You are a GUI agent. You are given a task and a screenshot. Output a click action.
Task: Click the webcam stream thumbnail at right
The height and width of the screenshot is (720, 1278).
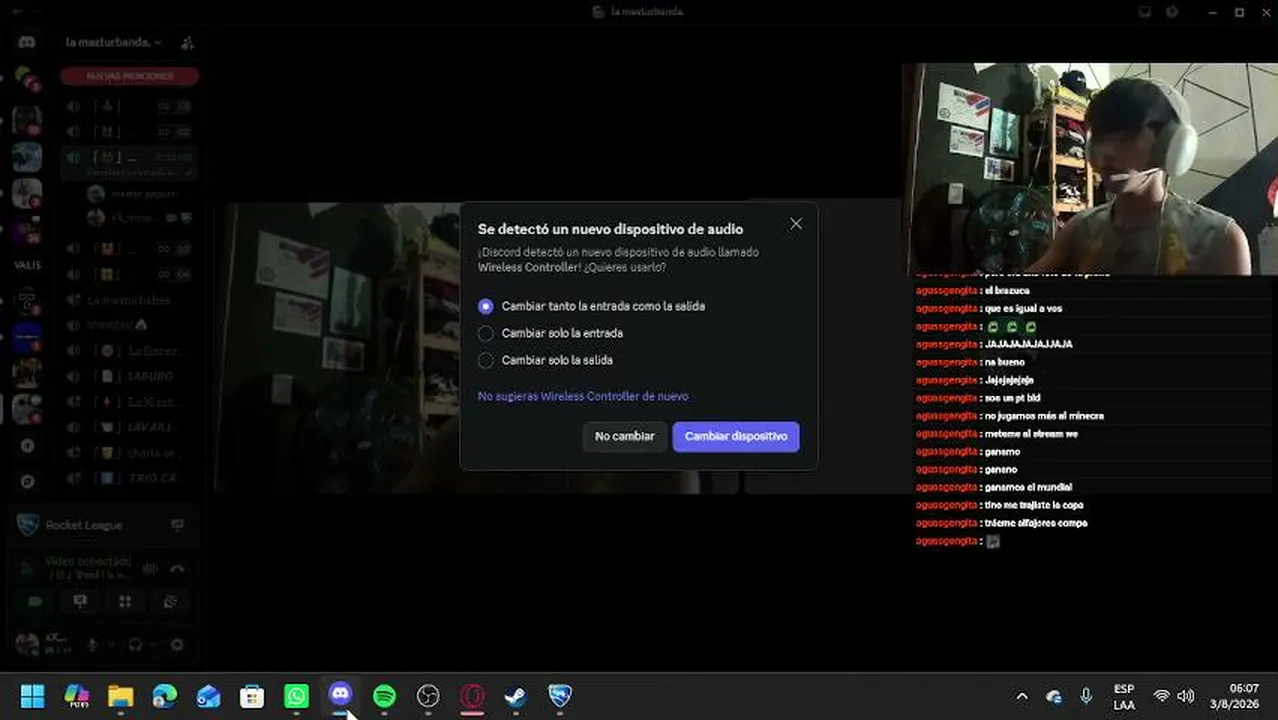coord(1089,169)
